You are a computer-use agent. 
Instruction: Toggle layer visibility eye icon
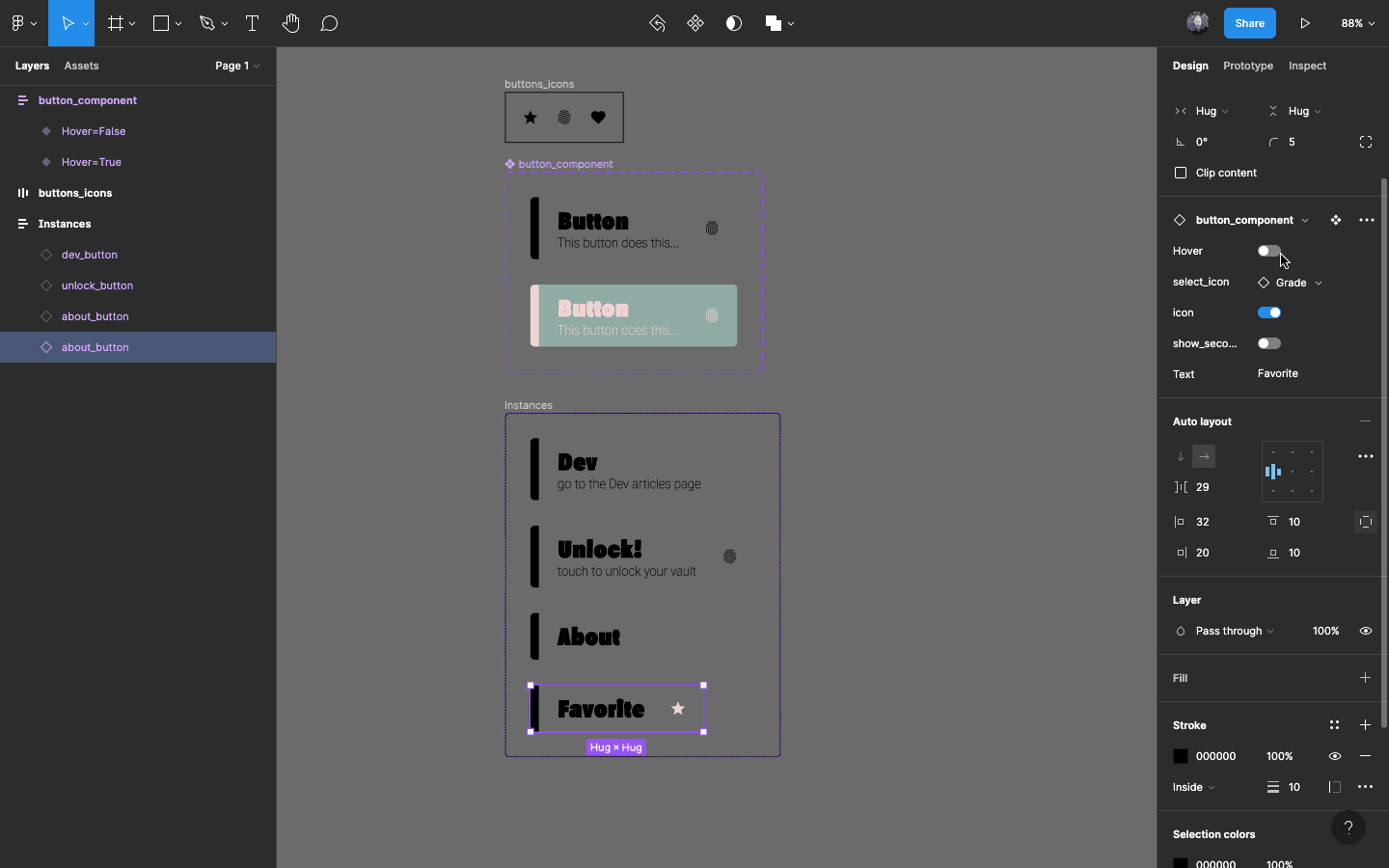pyautogui.click(x=1366, y=631)
